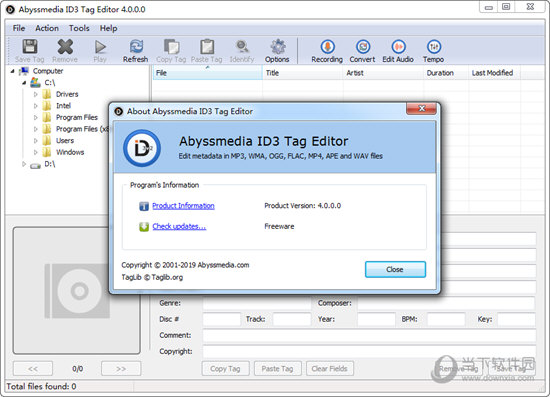Click the Computer icon in tree
550x397 pixels.
24,71
